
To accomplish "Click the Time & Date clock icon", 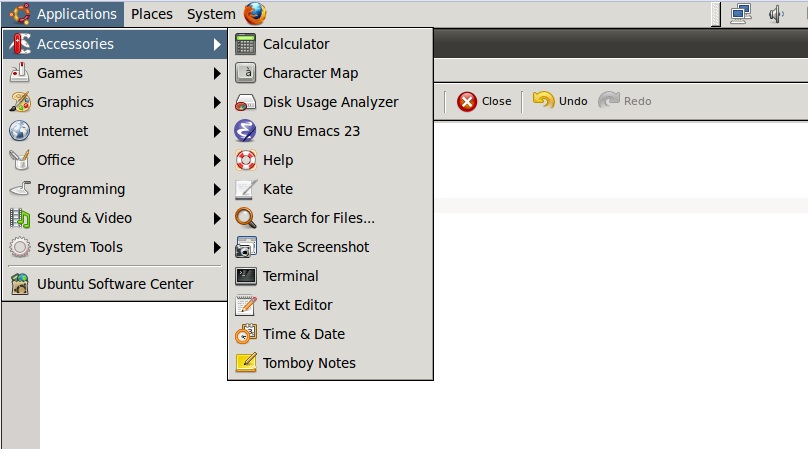I will (245, 334).
